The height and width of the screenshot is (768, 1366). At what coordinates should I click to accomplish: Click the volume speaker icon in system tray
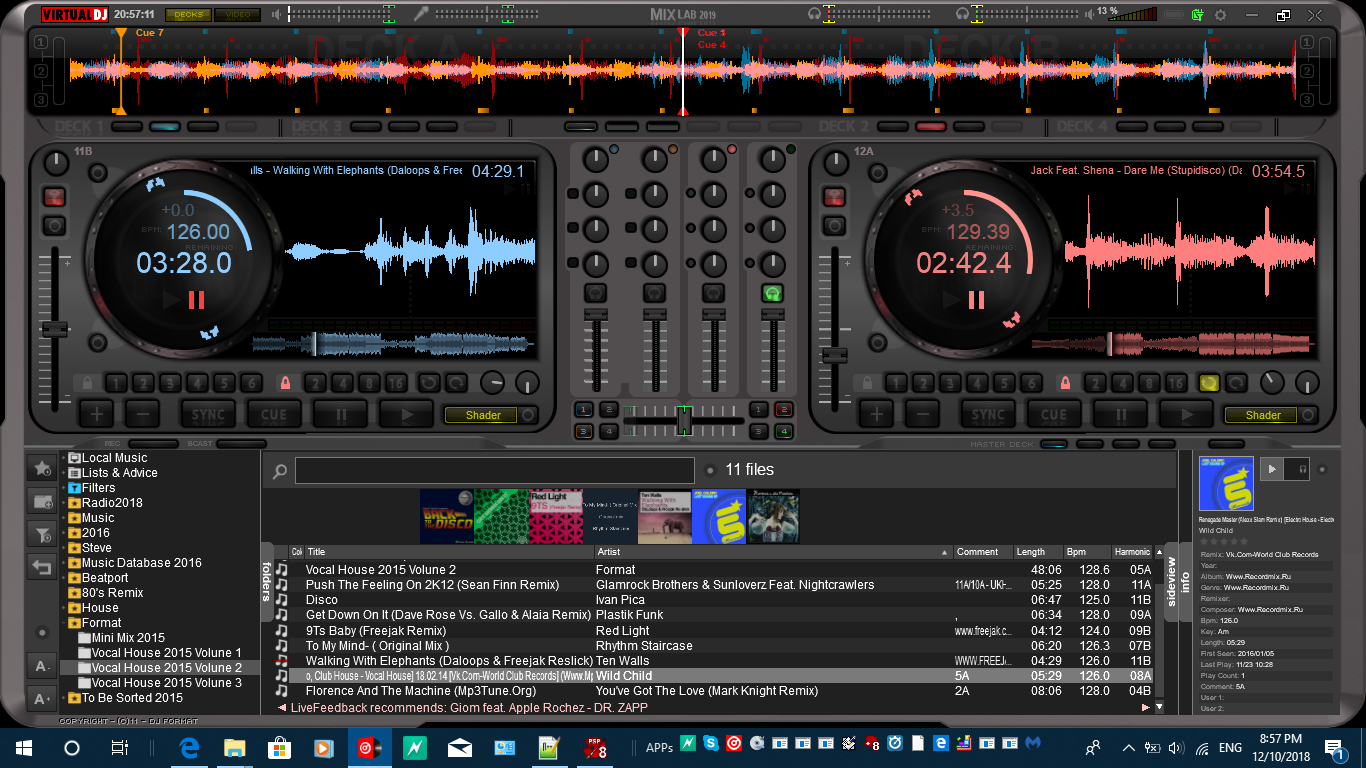[x=1175, y=748]
